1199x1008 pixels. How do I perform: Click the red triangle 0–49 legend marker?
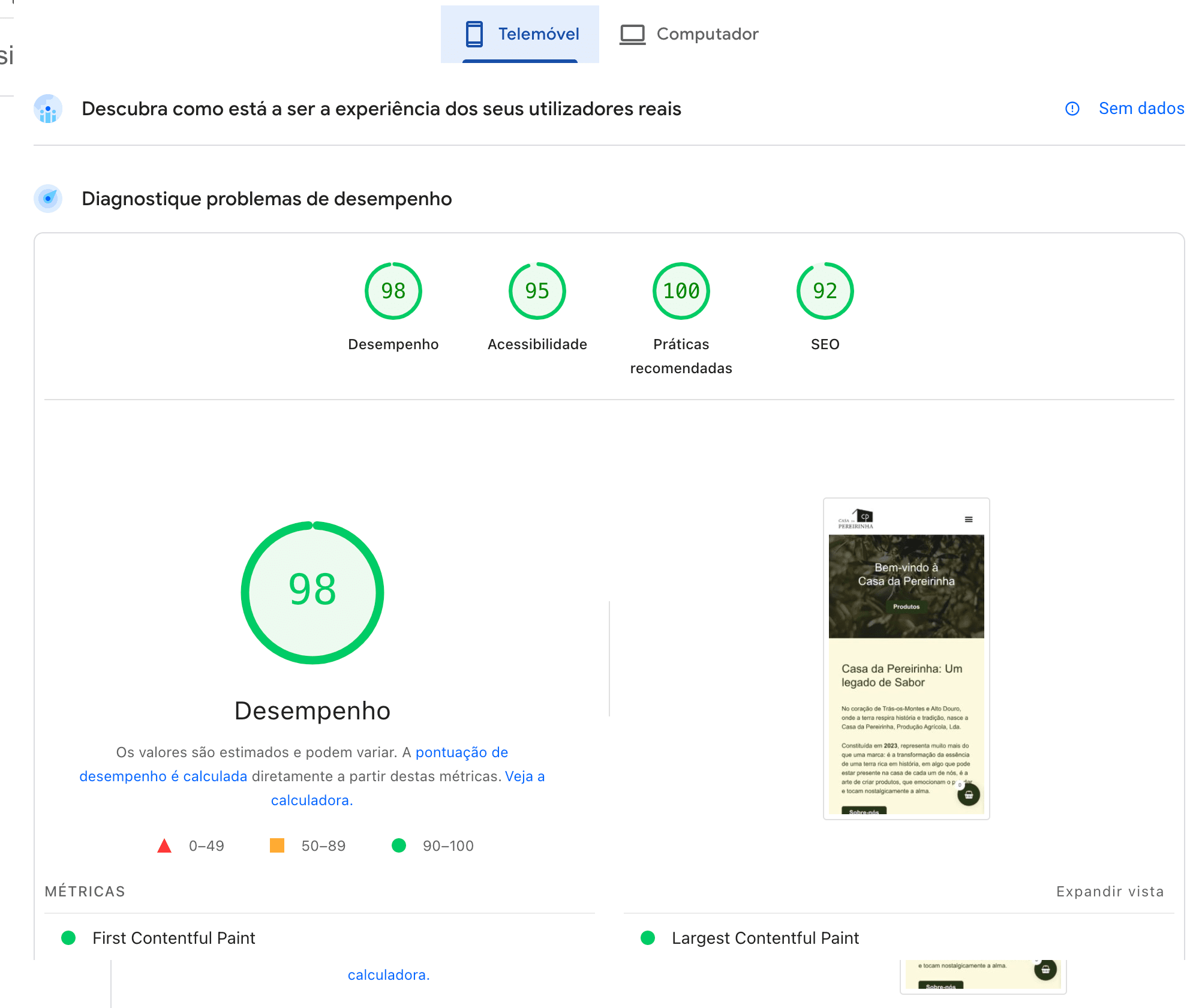(163, 846)
